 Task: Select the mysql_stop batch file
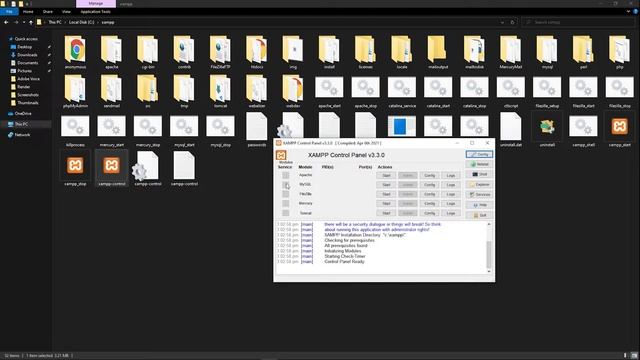coord(220,130)
